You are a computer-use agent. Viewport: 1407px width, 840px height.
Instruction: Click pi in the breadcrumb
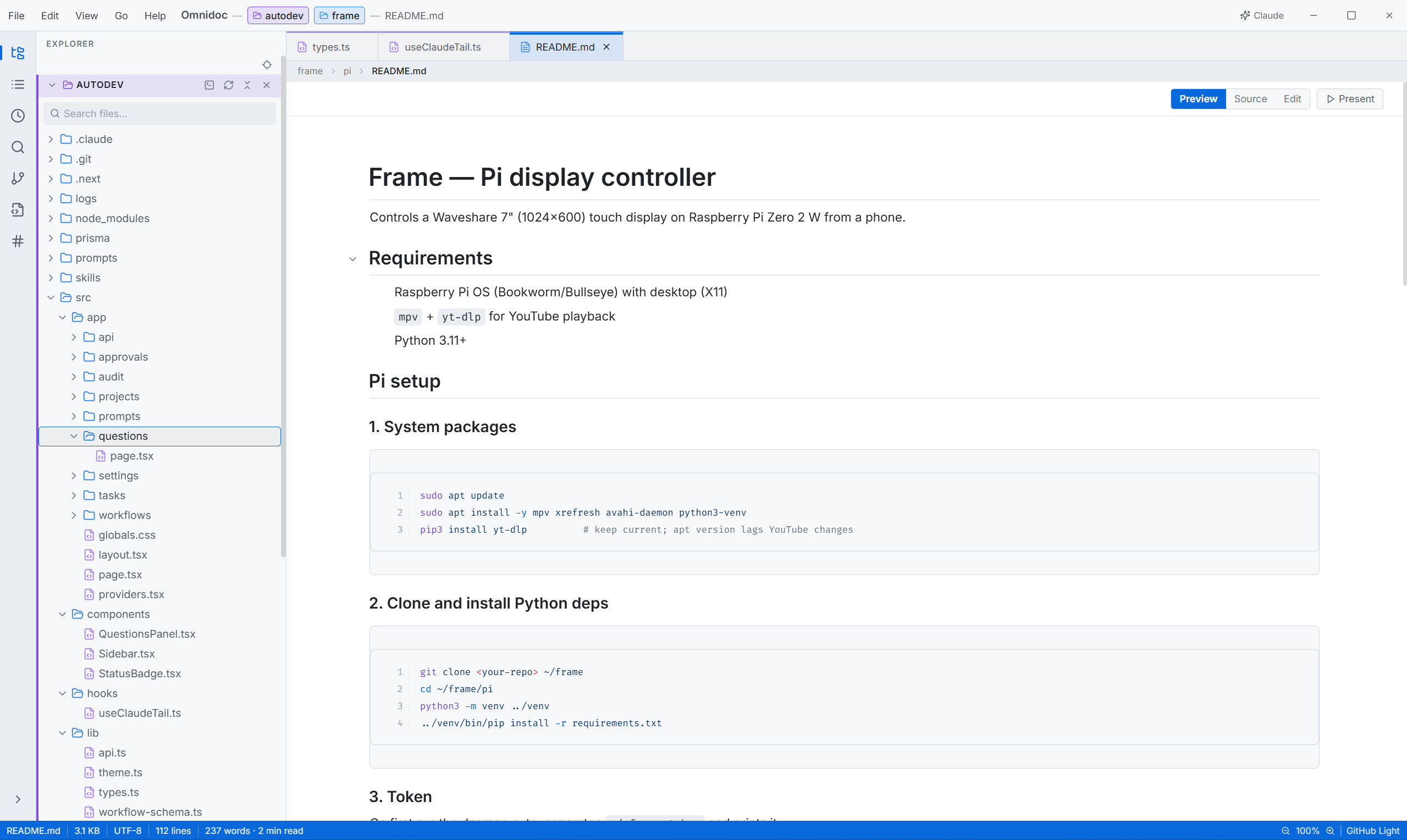pos(347,71)
